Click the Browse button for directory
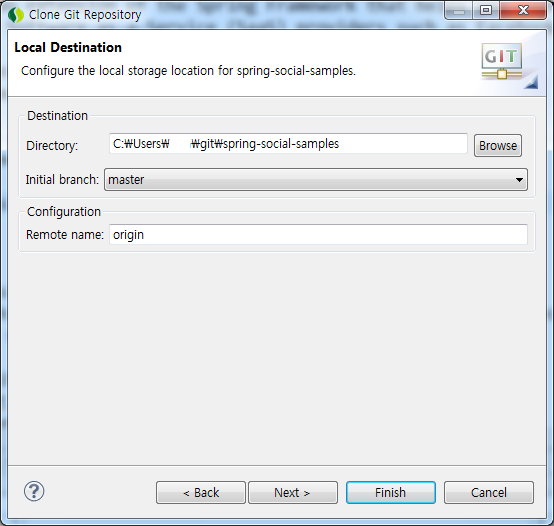This screenshot has width=554, height=526. point(497,146)
